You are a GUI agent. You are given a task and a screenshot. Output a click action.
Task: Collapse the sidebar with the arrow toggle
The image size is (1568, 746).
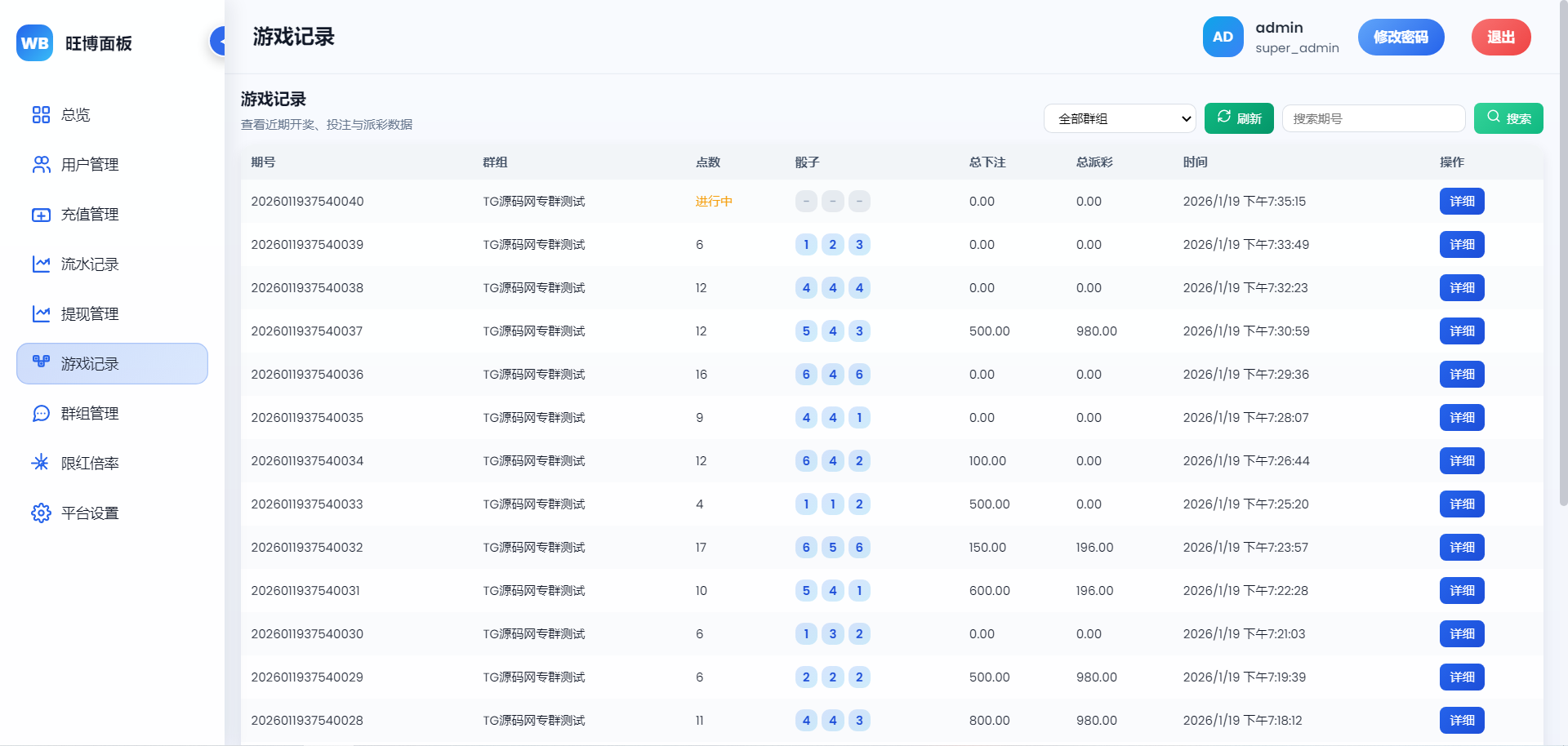[x=219, y=41]
